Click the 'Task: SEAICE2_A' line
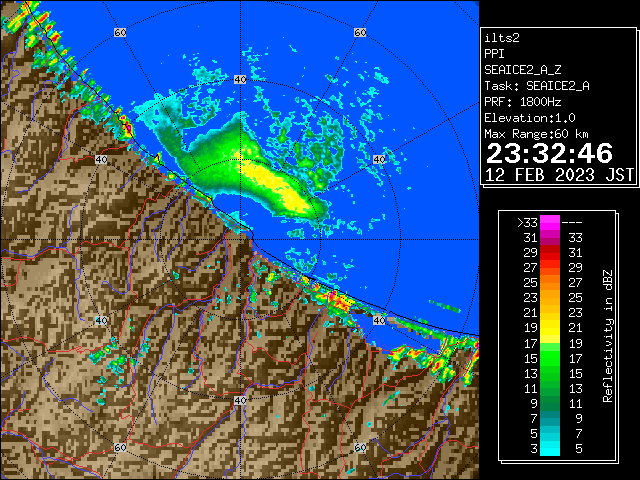 pos(537,86)
